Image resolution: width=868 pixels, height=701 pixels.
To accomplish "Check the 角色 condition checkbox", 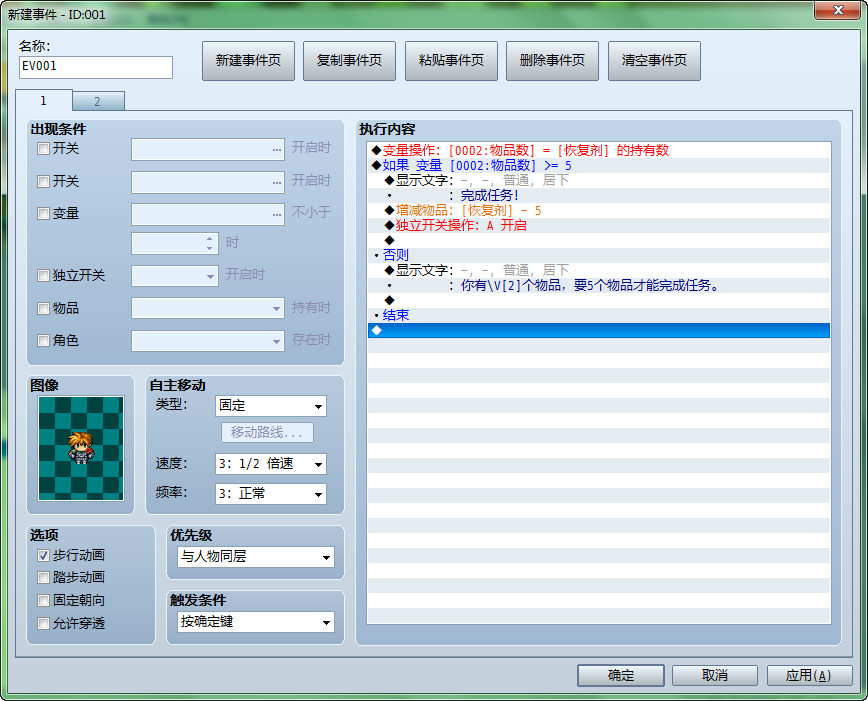I will (x=43, y=340).
